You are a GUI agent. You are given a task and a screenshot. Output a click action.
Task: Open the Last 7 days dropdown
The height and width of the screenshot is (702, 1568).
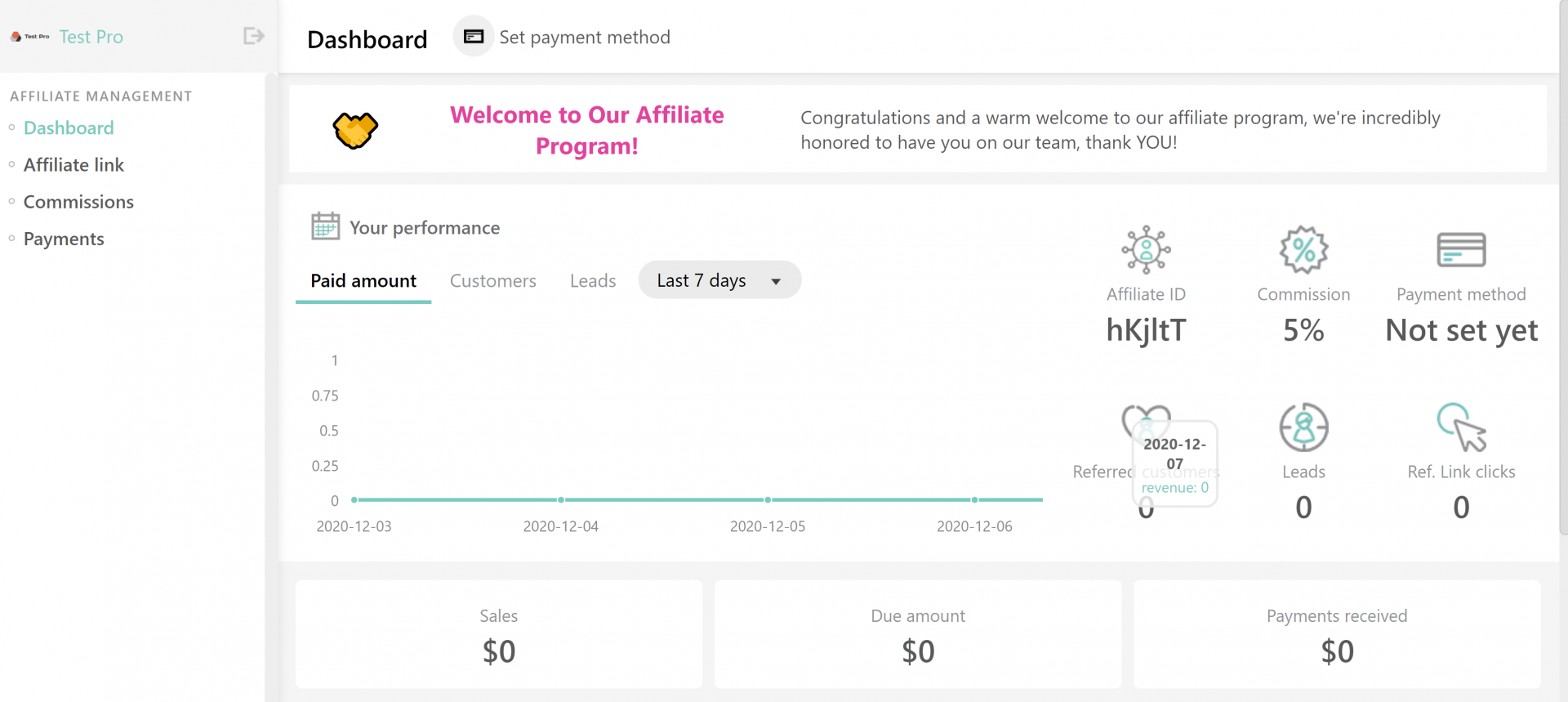(719, 280)
